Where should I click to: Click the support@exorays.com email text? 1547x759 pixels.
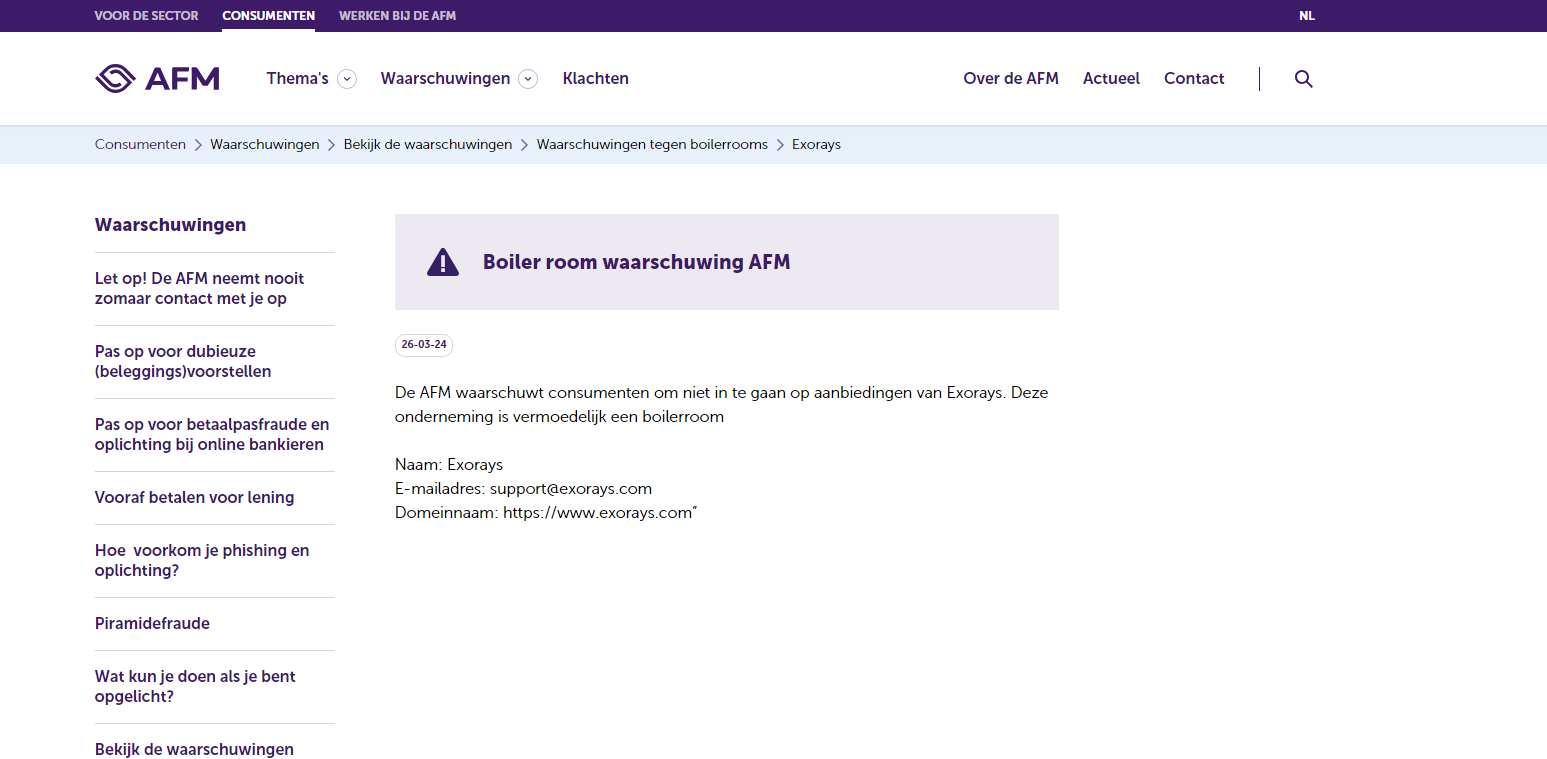pyautogui.click(x=571, y=489)
